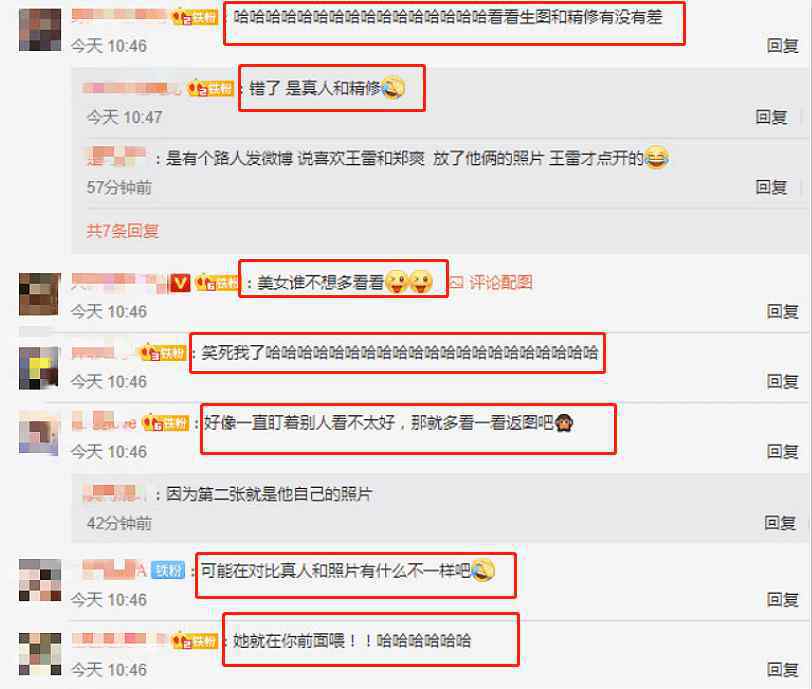Click the blue 铁粉 fan badge
The image size is (812, 689).
[x=168, y=570]
